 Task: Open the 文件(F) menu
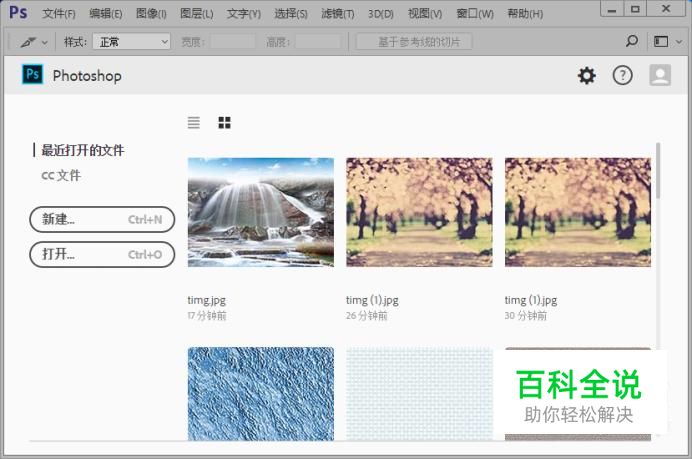[x=59, y=14]
